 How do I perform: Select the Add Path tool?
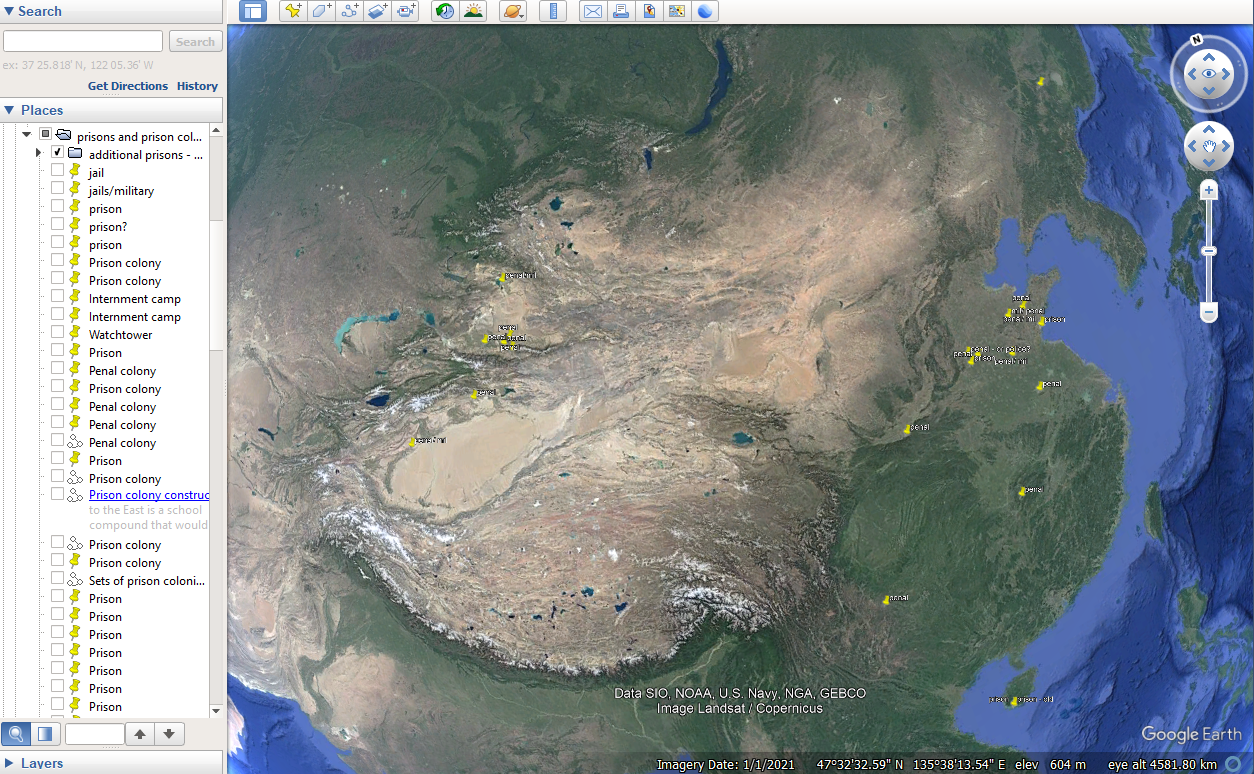tap(349, 11)
